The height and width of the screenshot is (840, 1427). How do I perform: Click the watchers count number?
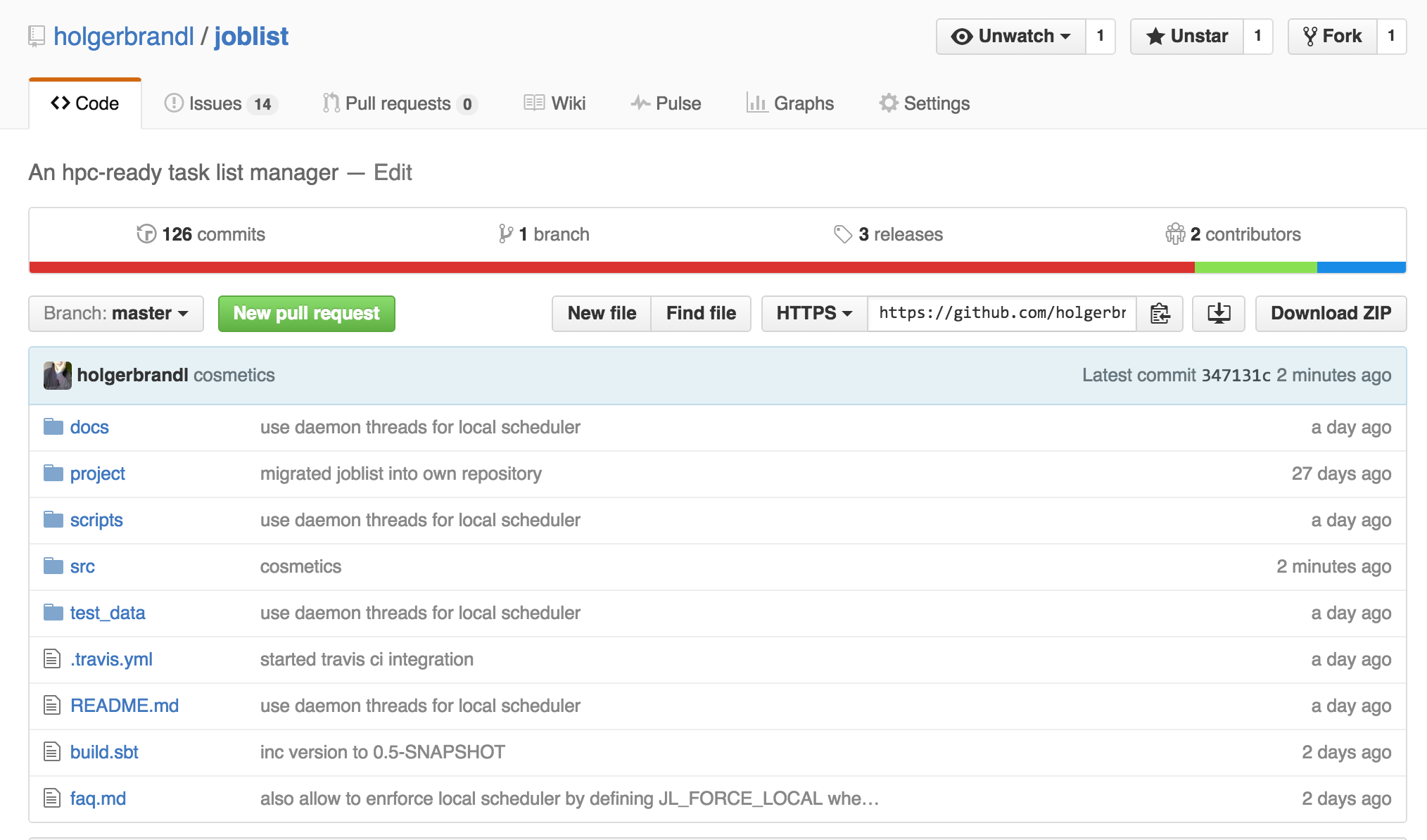click(1101, 37)
